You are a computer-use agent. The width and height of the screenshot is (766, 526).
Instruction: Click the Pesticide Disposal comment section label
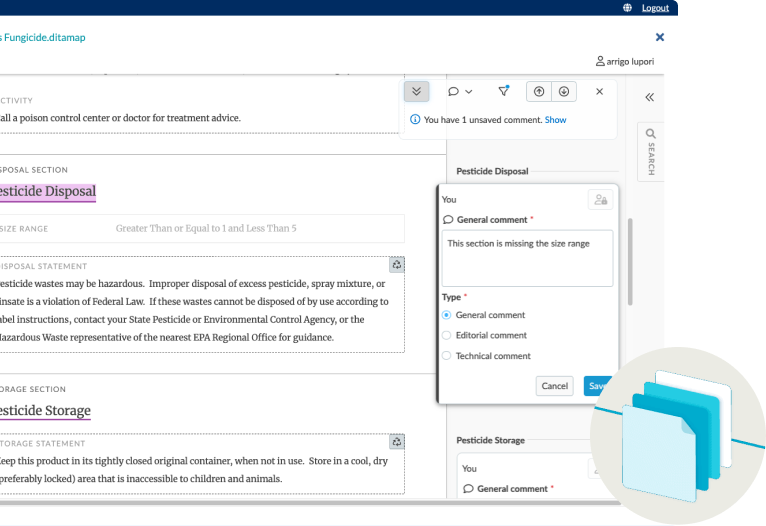click(492, 171)
